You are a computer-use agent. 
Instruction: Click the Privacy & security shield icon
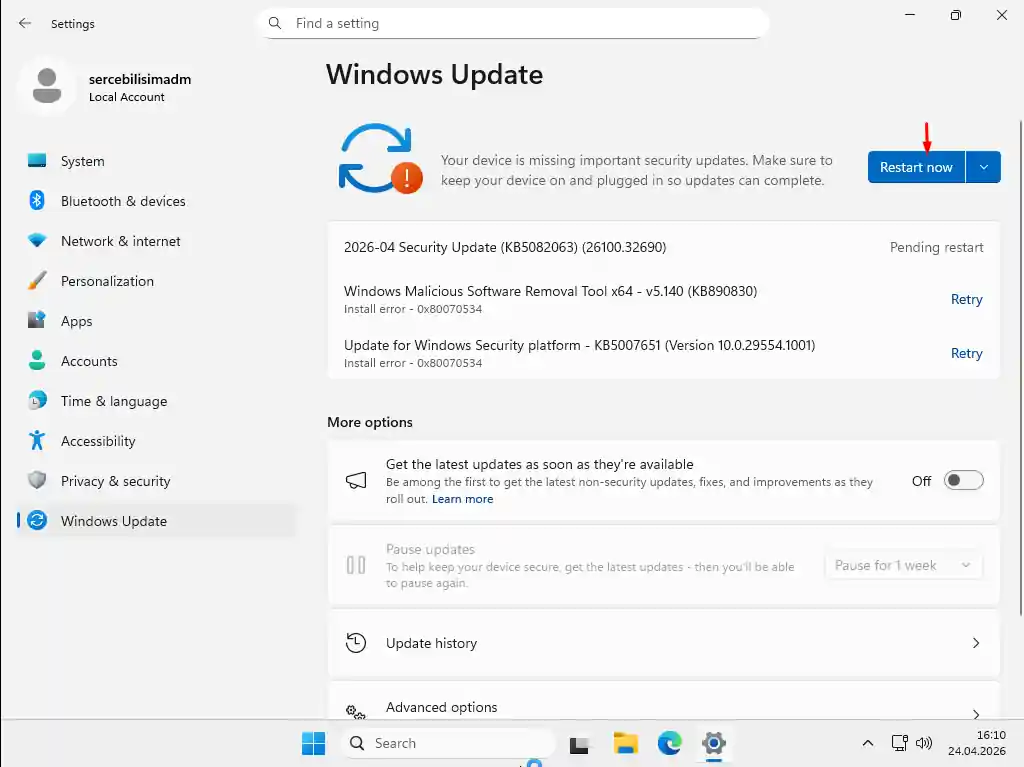point(37,480)
